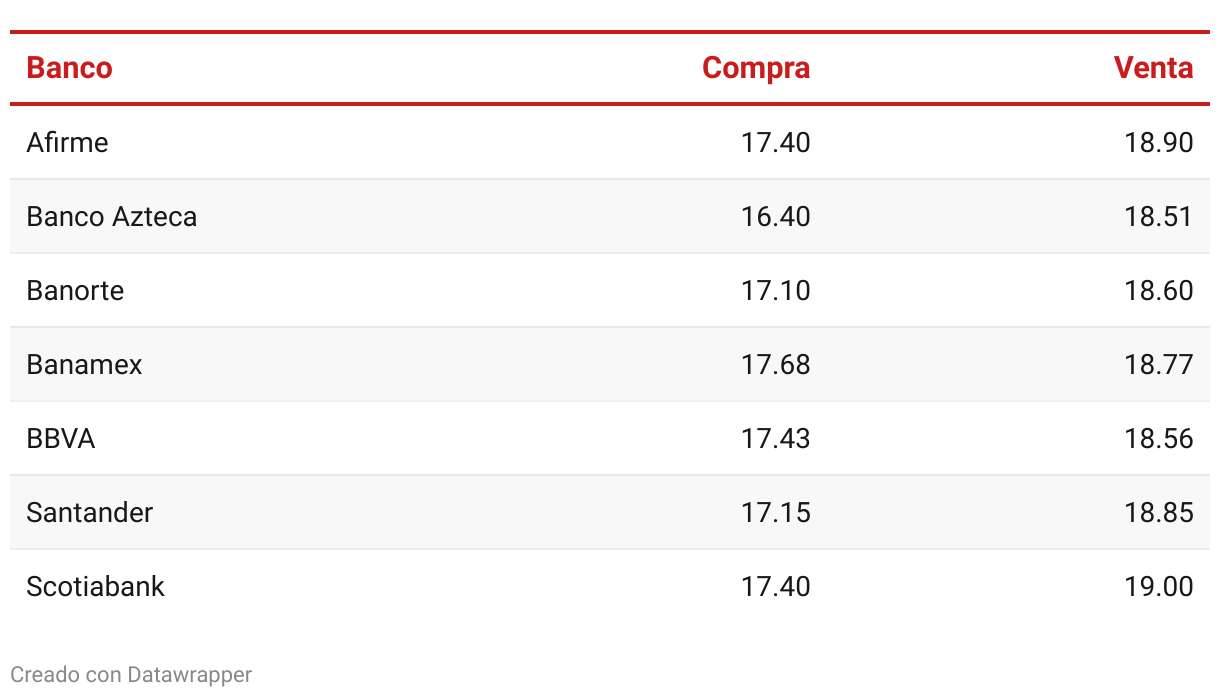Select the Santander bank name cell
This screenshot has height=698, width=1220.
89,512
